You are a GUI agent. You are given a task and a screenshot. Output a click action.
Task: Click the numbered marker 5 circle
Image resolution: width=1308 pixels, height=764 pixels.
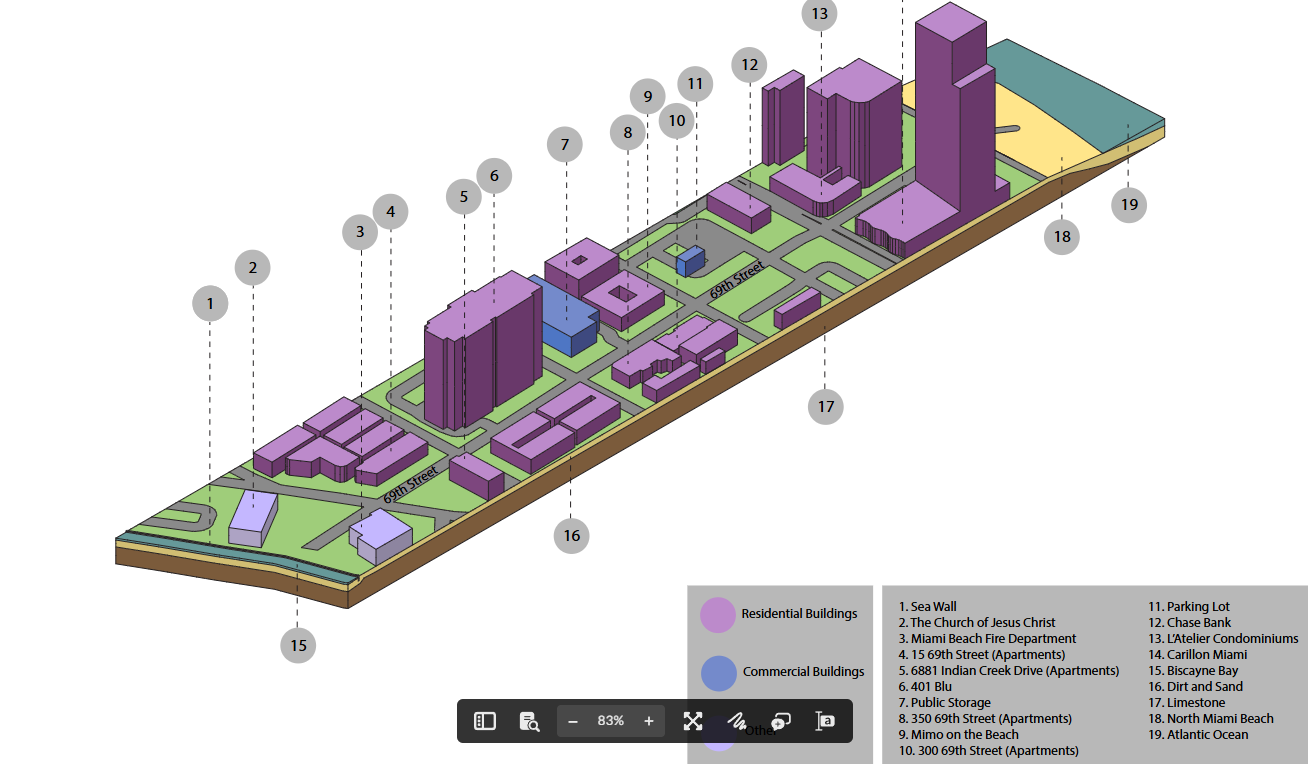point(464,197)
